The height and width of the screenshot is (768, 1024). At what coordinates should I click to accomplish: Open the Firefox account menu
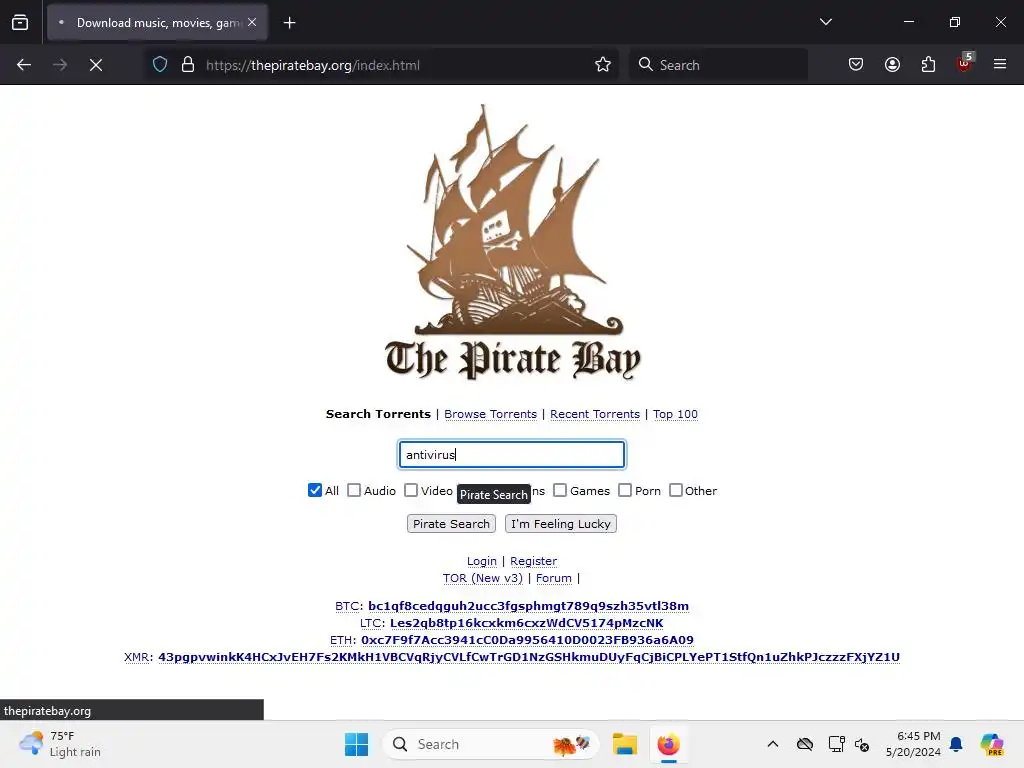[892, 65]
